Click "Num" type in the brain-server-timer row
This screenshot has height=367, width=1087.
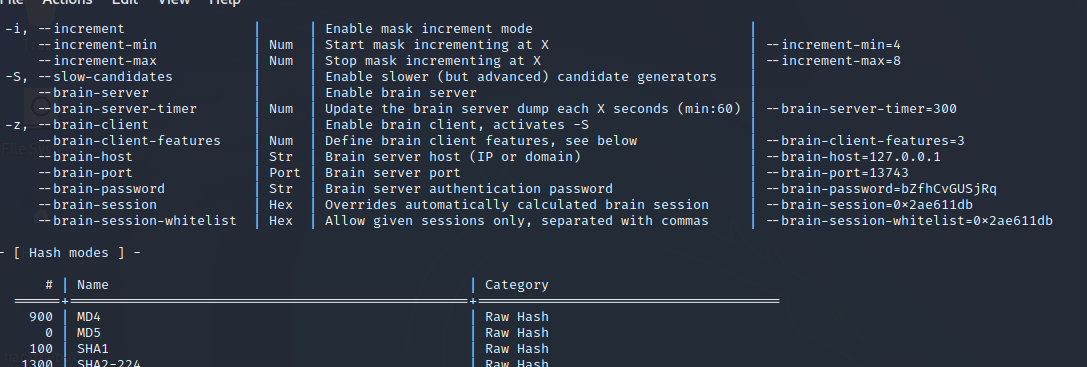[x=281, y=109]
